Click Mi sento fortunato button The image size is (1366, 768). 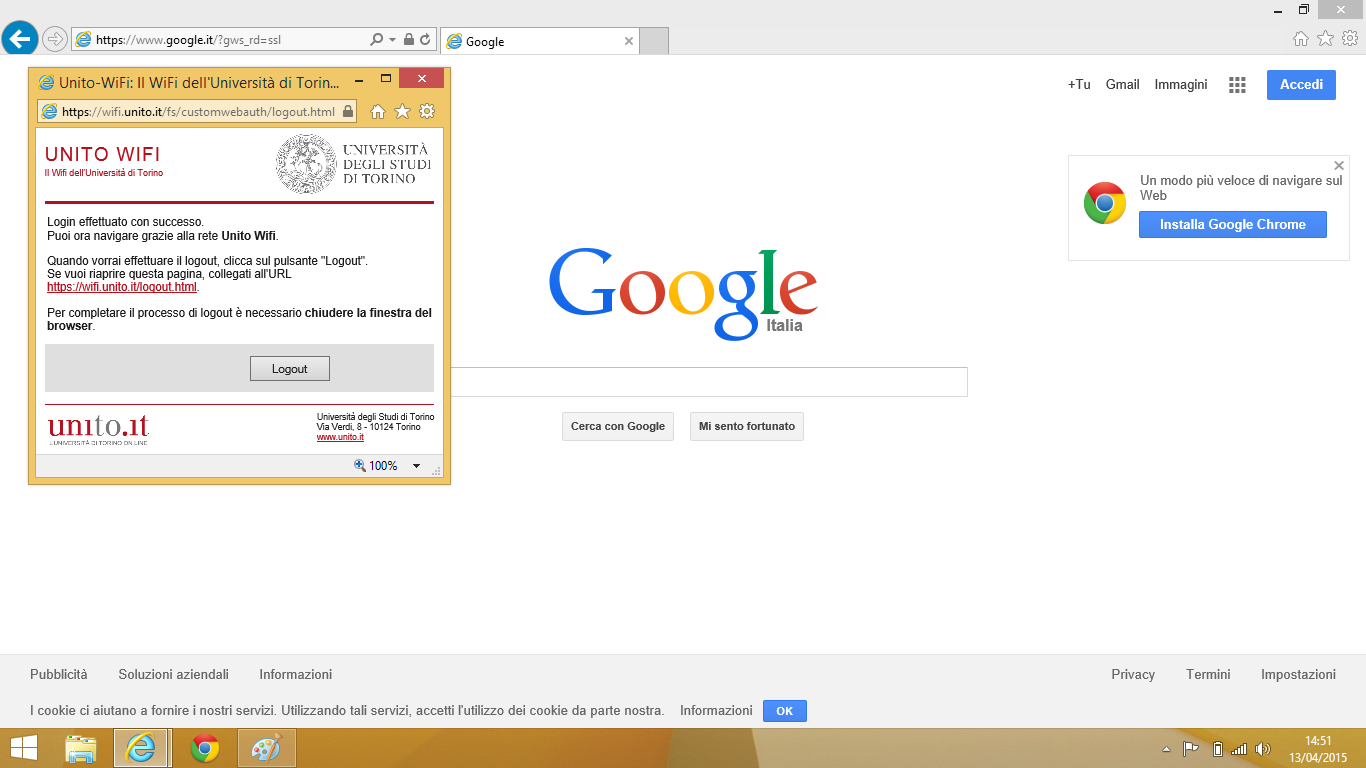click(747, 426)
